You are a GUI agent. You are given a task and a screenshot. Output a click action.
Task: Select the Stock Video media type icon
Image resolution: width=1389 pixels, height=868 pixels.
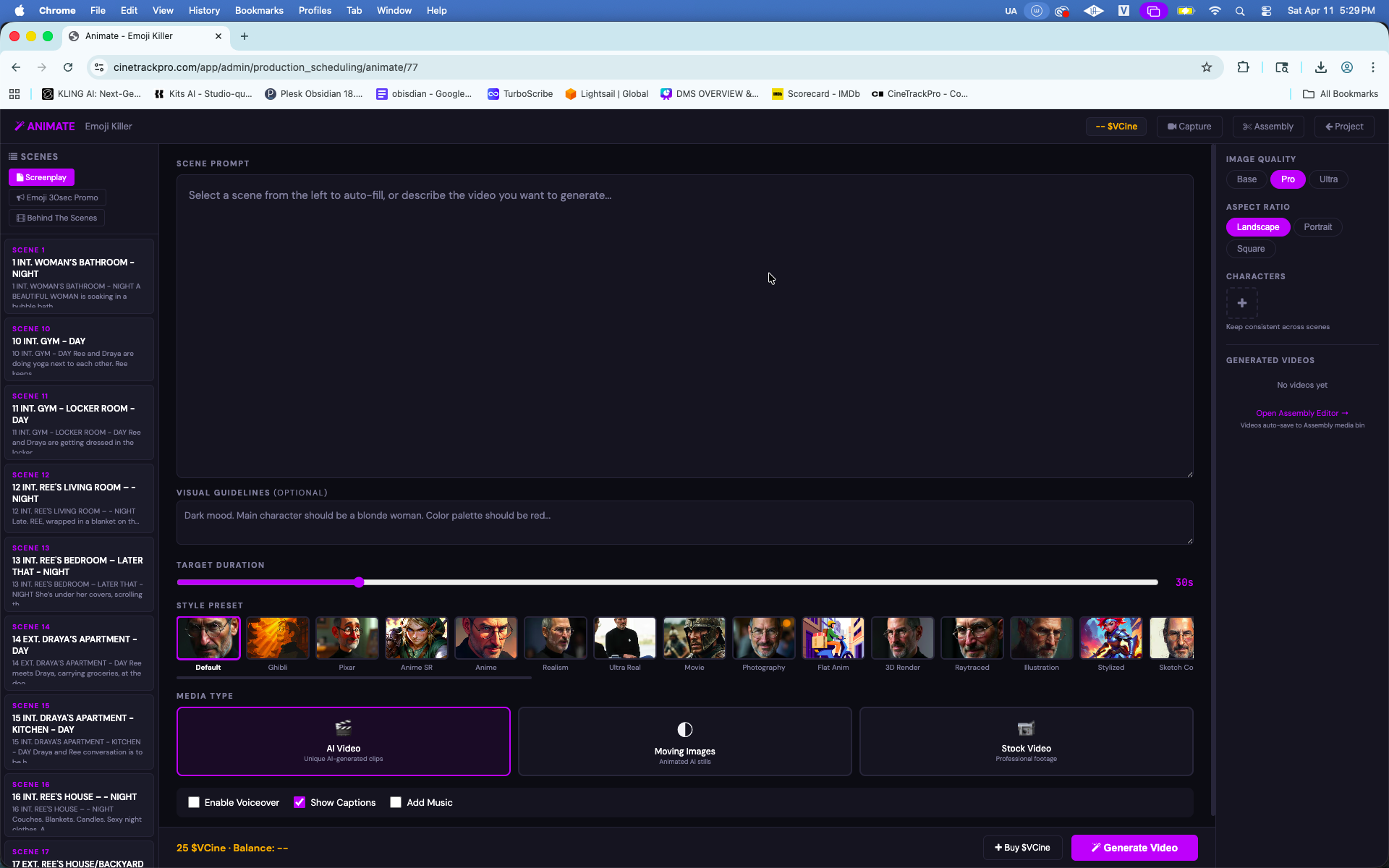coord(1025,729)
